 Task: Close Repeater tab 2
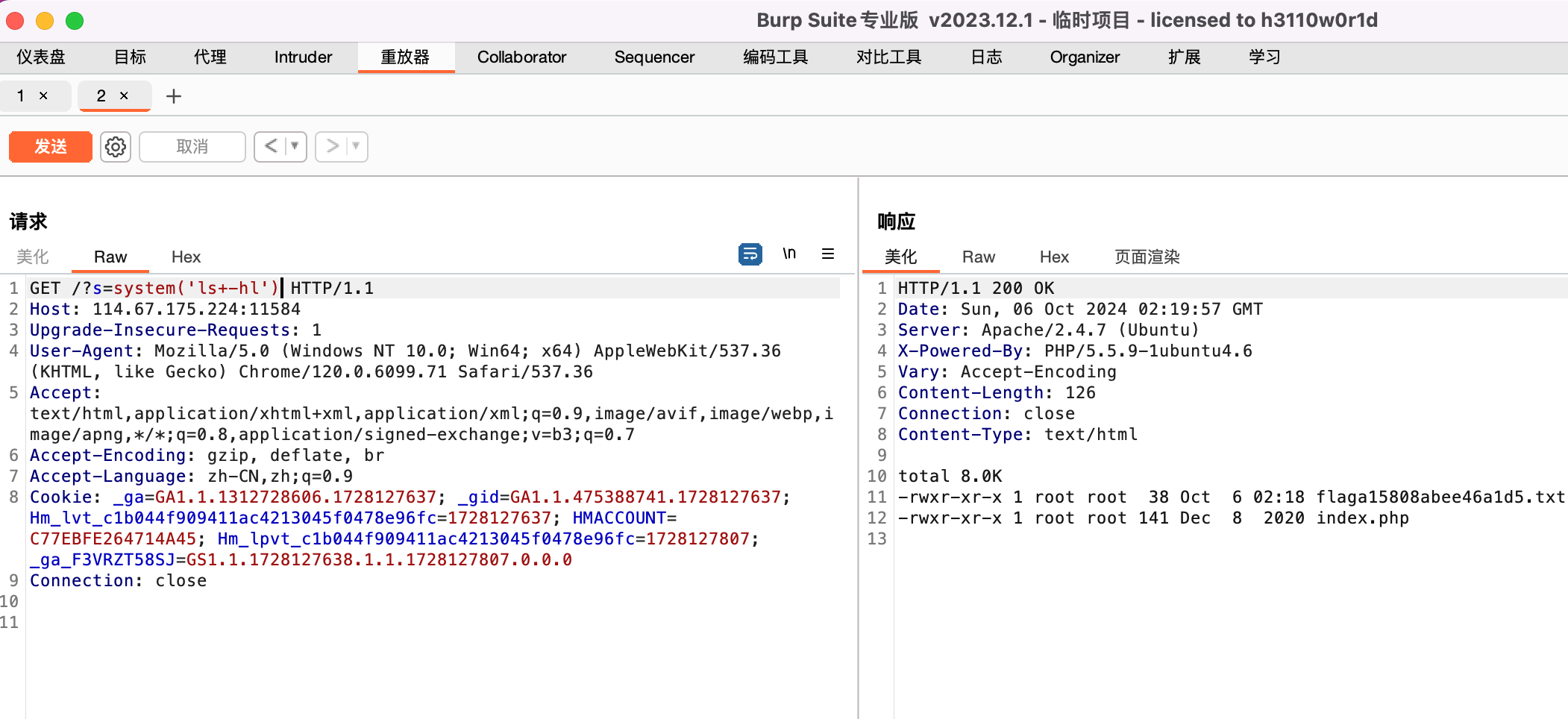point(122,95)
